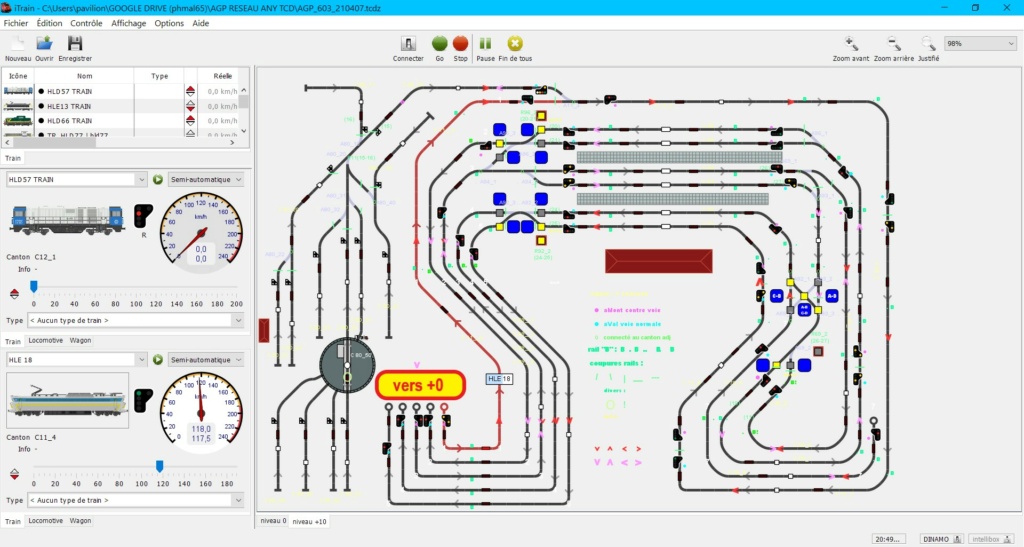Click the HLD57 TRAIN locomotive image

point(67,220)
